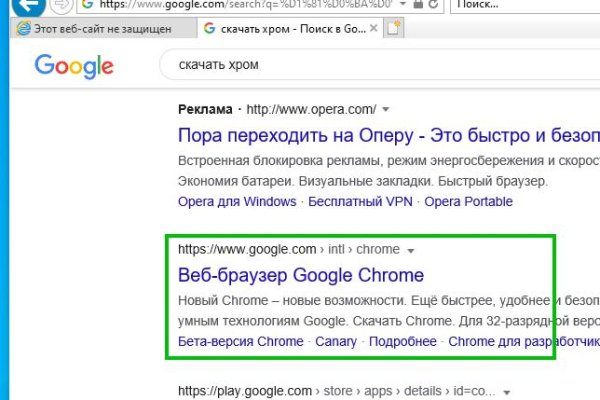Open a new tab with the new-tab button
Screen dimensions: 600x400
coord(394,28)
